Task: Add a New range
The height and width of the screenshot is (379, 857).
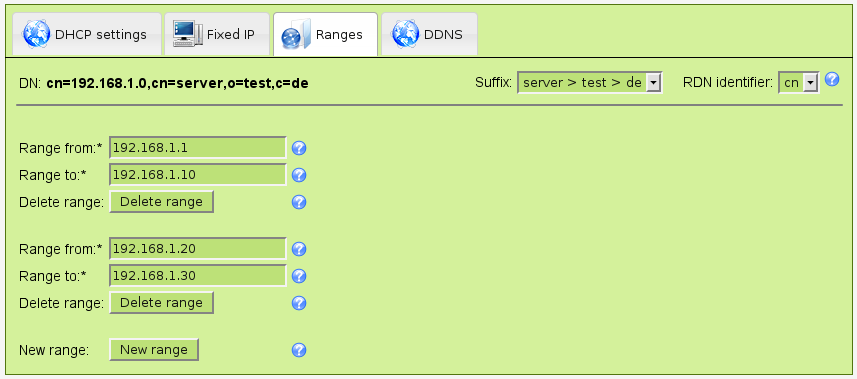Action: click(x=154, y=350)
